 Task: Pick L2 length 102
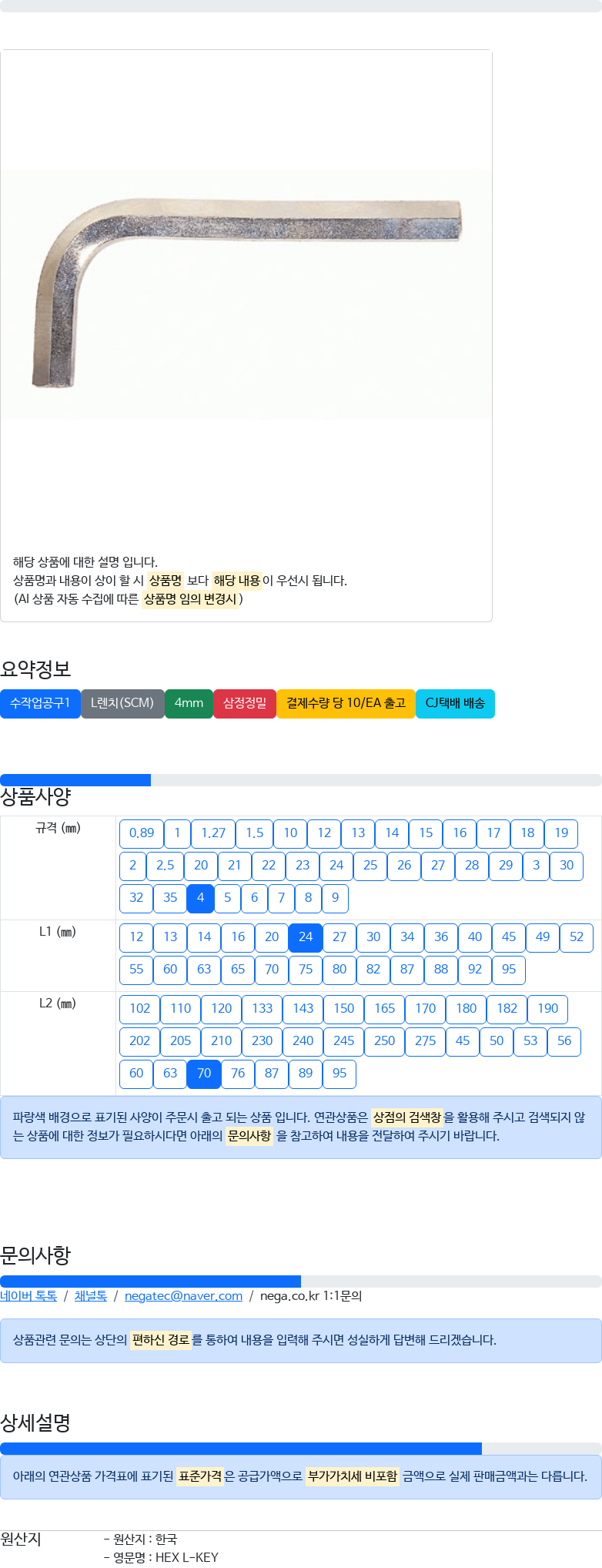(x=140, y=1009)
